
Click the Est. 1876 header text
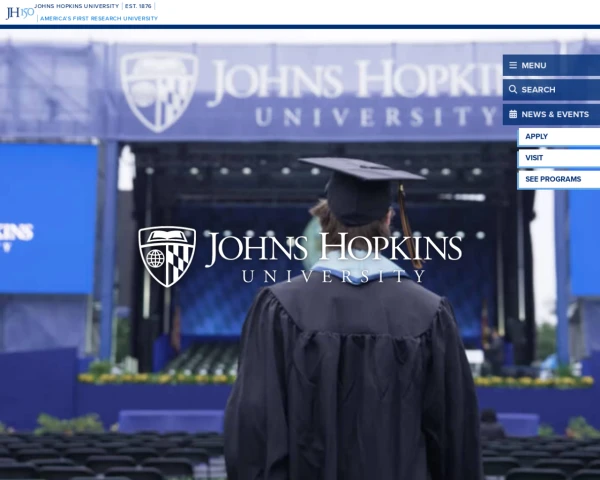(x=138, y=6)
